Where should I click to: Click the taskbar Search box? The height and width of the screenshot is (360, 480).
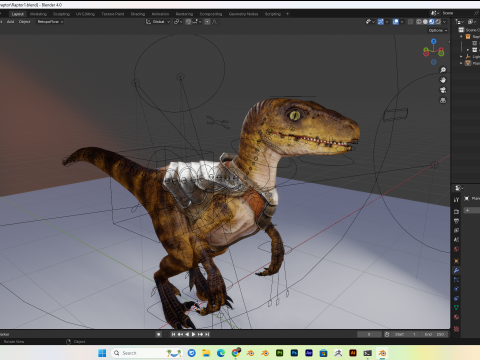[148, 353]
